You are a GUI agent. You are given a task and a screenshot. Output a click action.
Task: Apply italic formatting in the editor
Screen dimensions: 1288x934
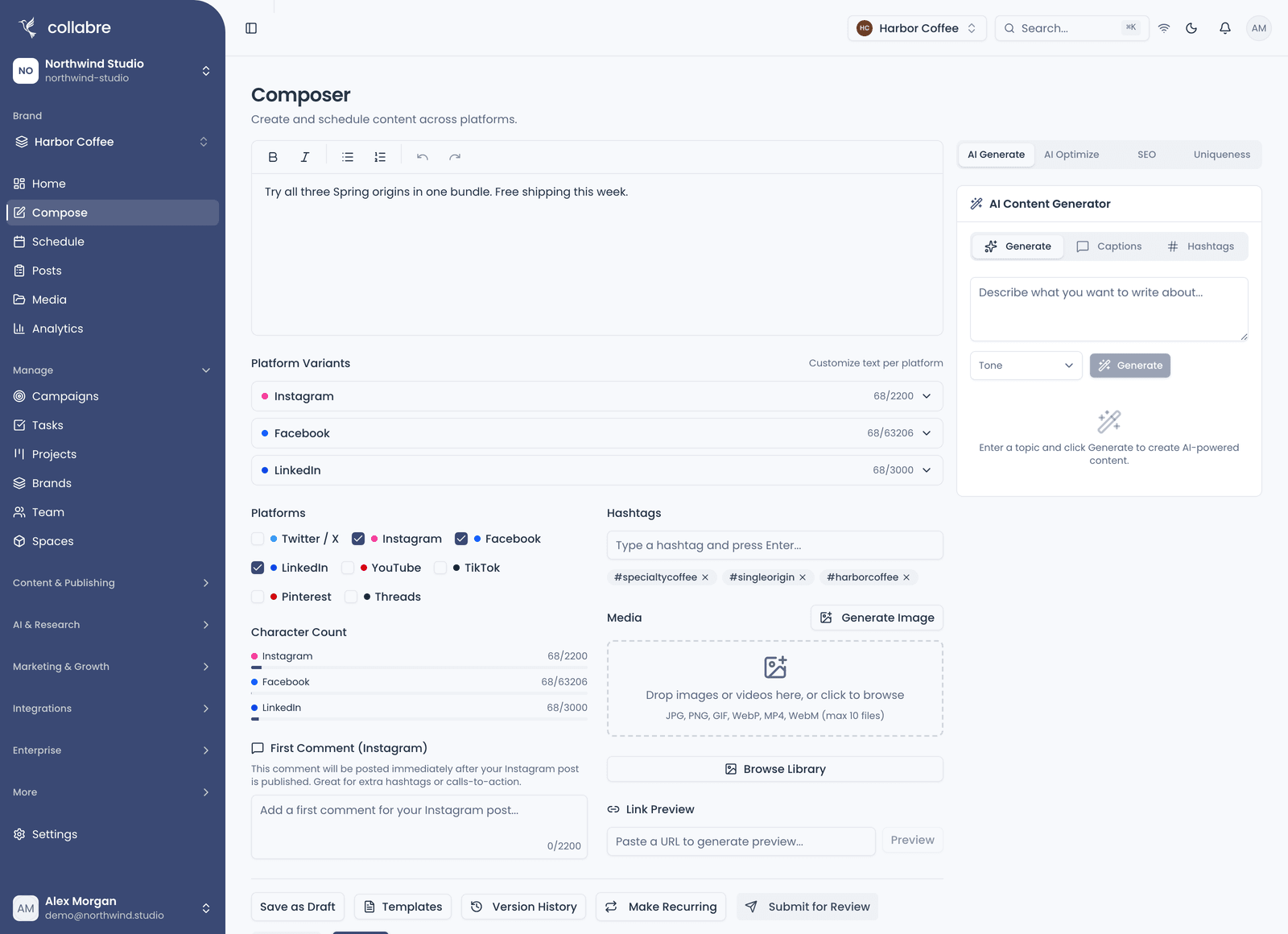305,157
